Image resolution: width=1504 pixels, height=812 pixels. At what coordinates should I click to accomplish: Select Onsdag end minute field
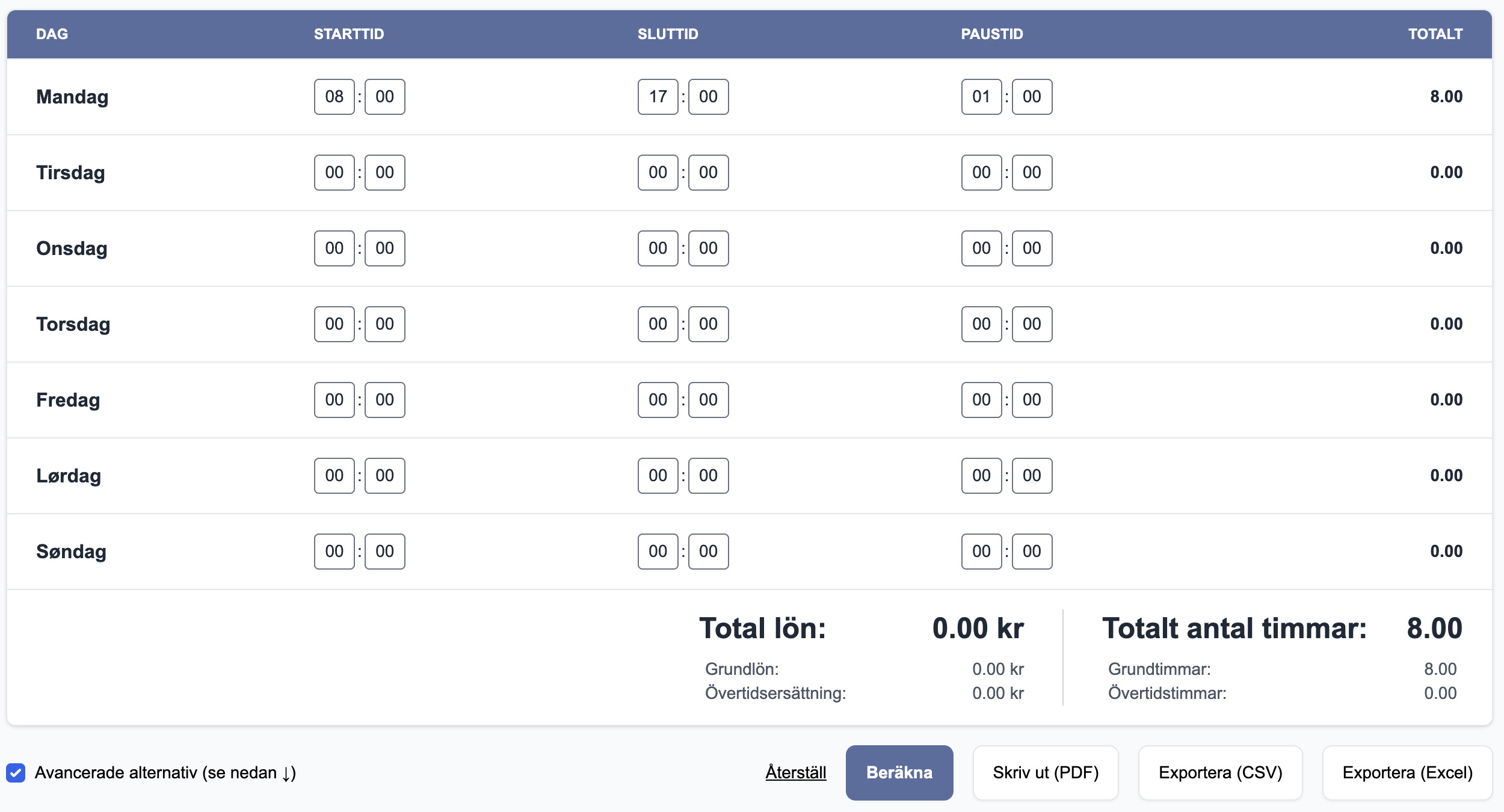pyautogui.click(x=709, y=248)
